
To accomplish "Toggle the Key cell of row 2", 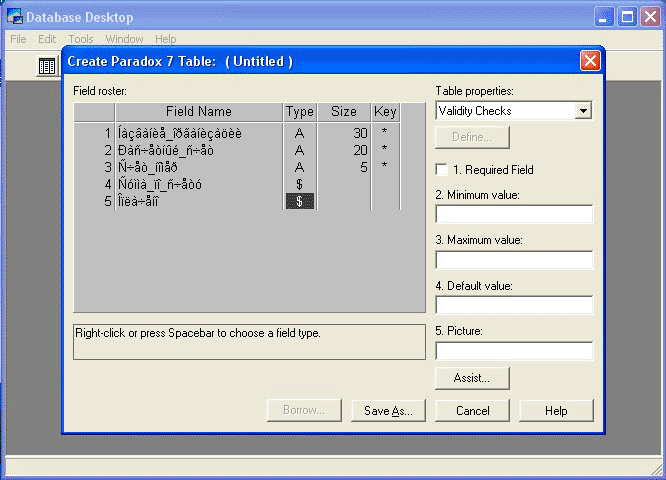I will [x=385, y=150].
